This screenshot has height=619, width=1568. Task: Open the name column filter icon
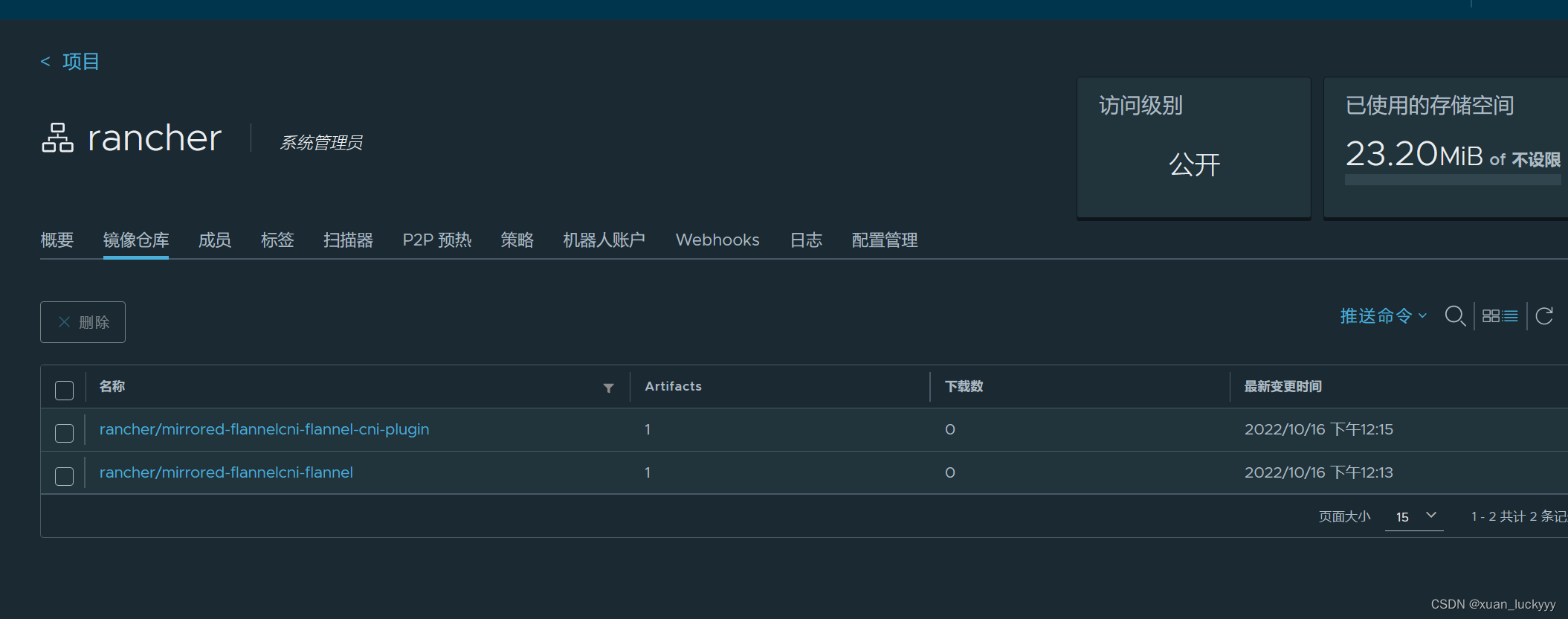(608, 388)
